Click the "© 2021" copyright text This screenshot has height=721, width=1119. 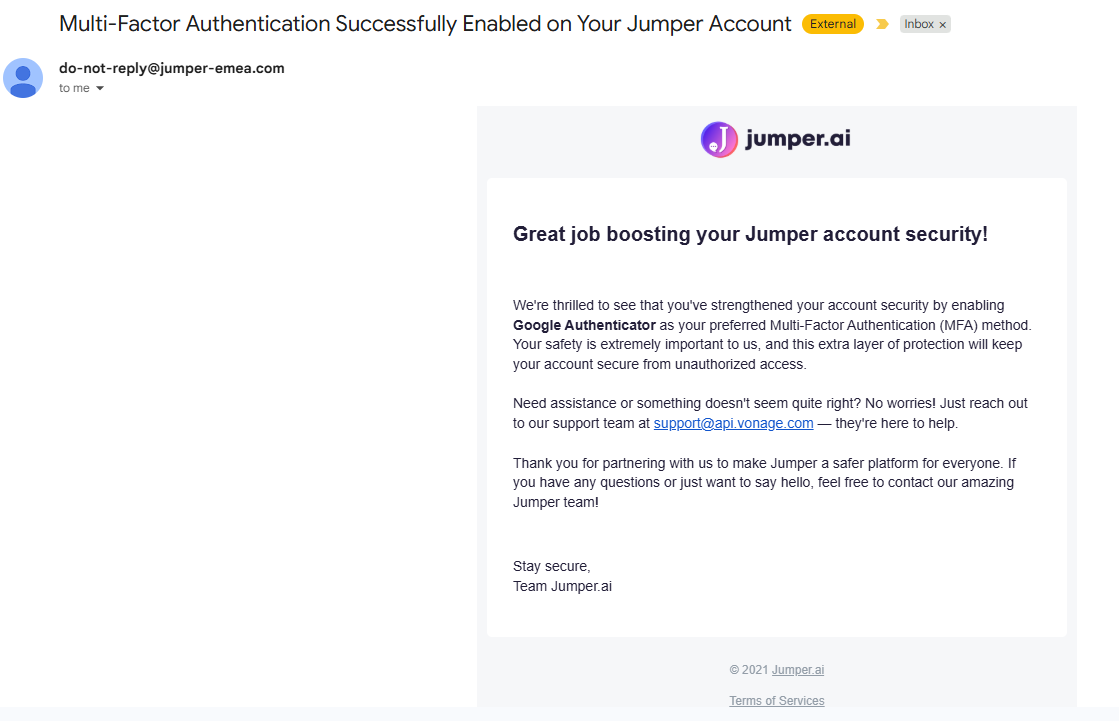point(749,670)
